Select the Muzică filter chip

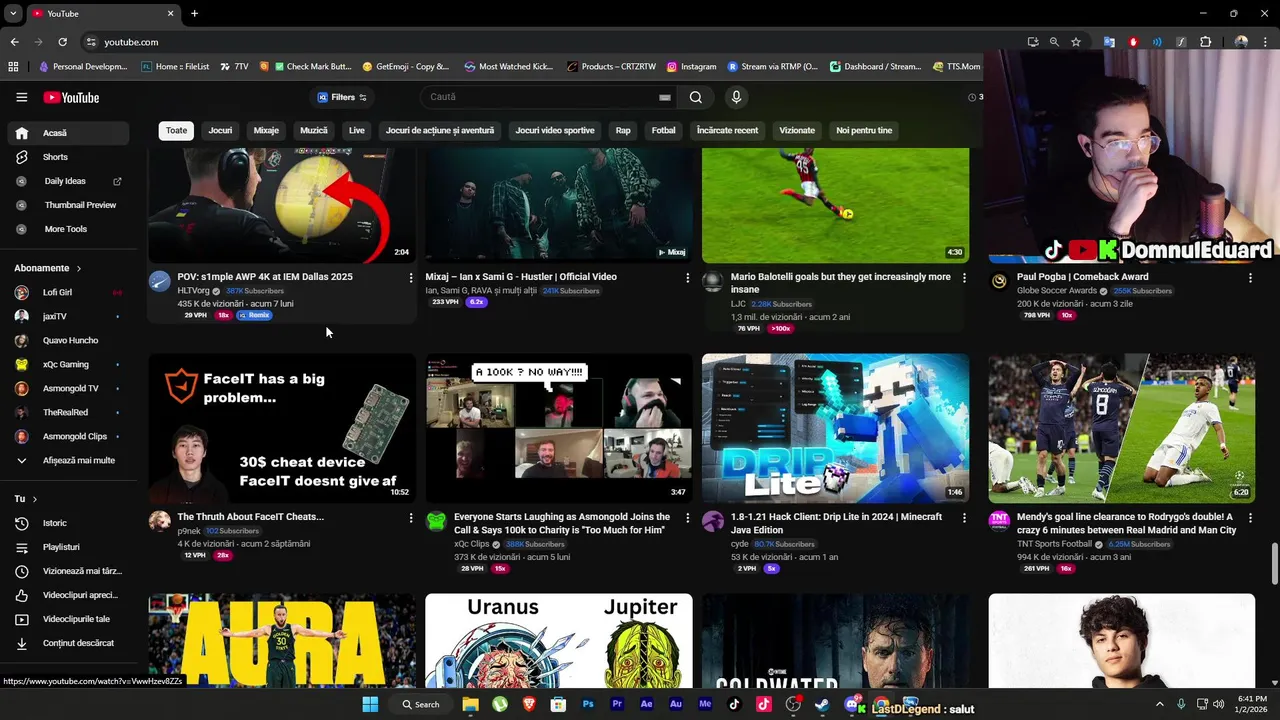pyautogui.click(x=314, y=130)
